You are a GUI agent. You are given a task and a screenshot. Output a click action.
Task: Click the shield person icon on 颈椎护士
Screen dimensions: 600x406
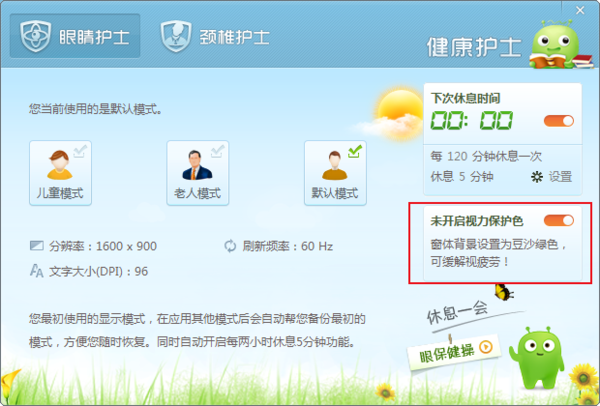point(176,36)
